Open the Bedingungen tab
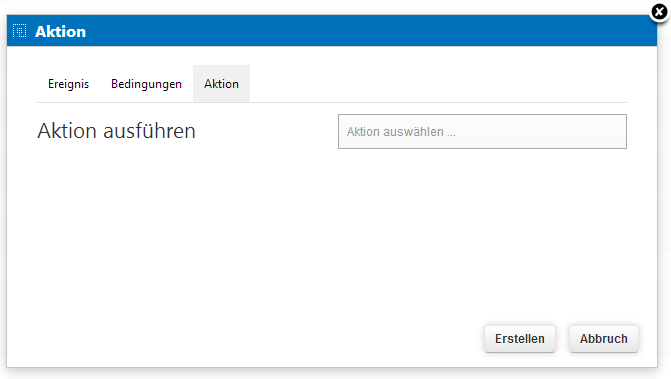 pos(146,84)
